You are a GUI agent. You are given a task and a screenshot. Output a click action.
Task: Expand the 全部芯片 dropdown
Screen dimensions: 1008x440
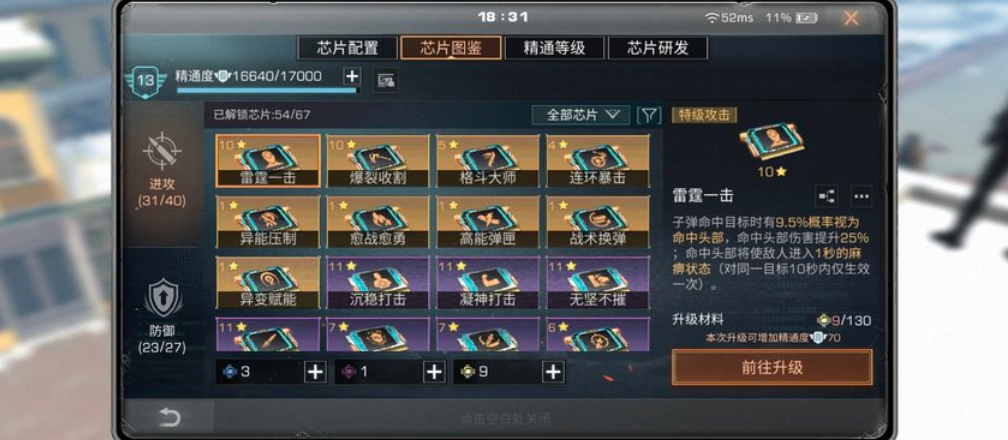pos(580,115)
